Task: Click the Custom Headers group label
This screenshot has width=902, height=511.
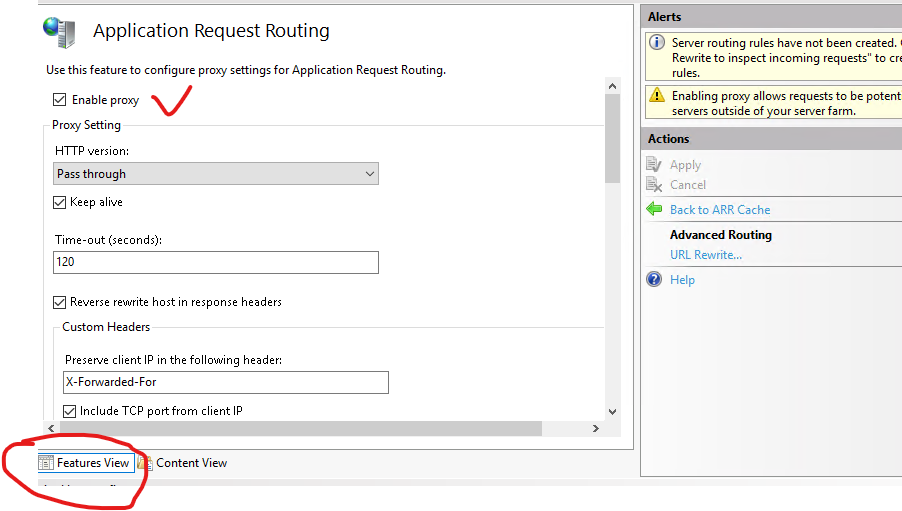Action: [106, 327]
